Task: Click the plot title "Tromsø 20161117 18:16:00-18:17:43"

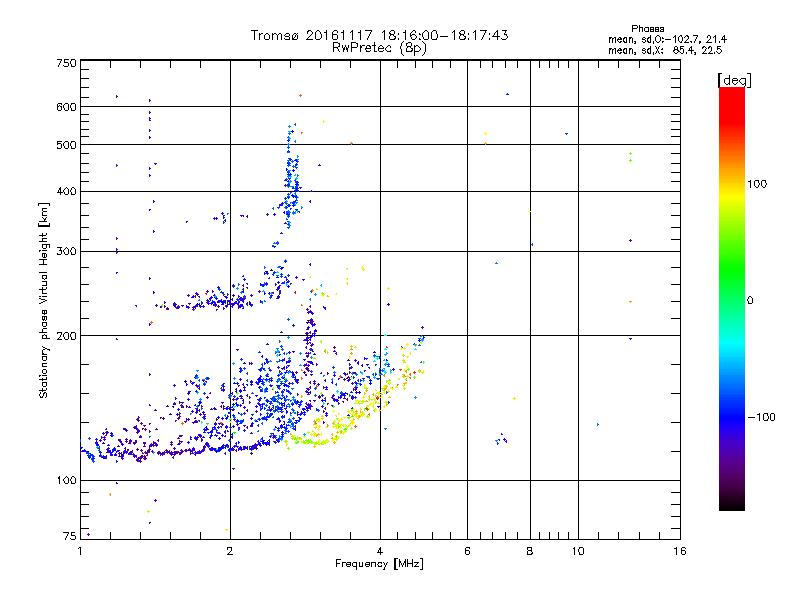Action: click(379, 35)
